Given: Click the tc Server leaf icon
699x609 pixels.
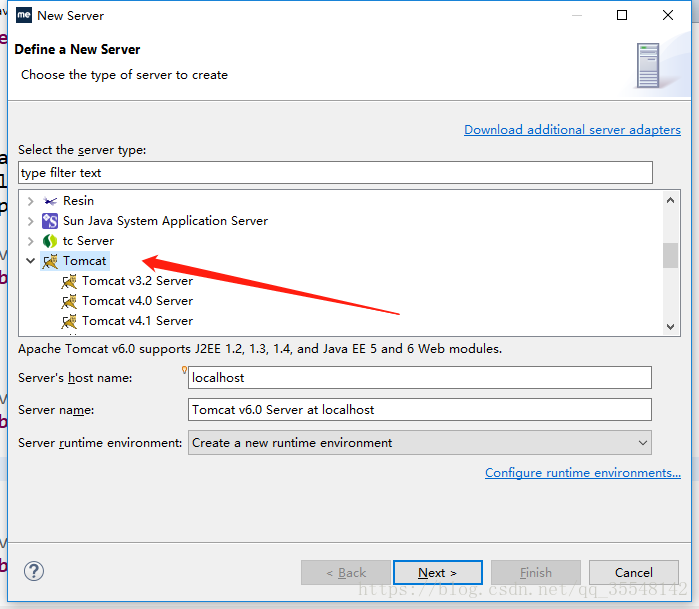Looking at the screenshot, I should click(x=50, y=241).
